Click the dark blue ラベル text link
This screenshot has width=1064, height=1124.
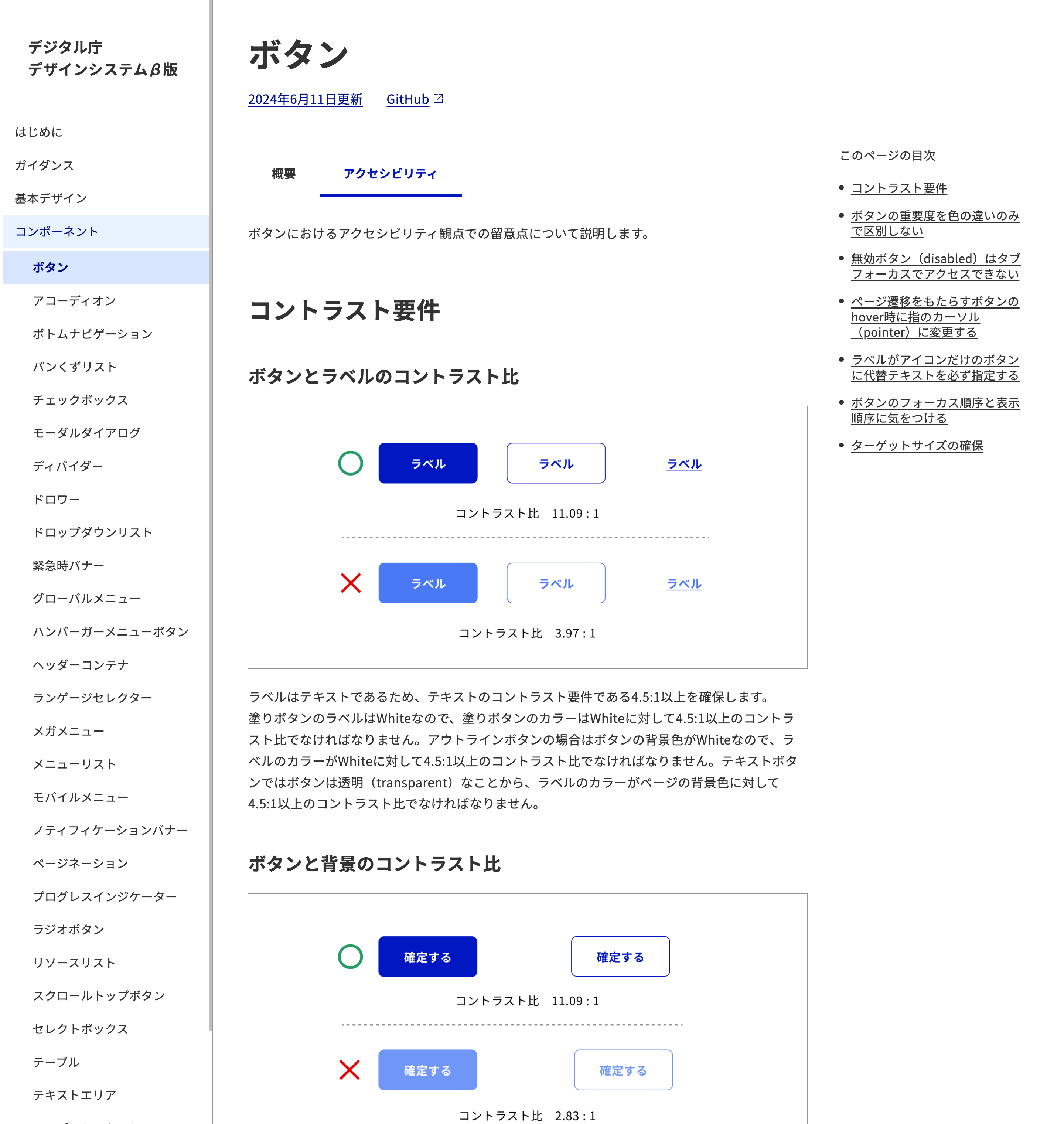coord(684,464)
